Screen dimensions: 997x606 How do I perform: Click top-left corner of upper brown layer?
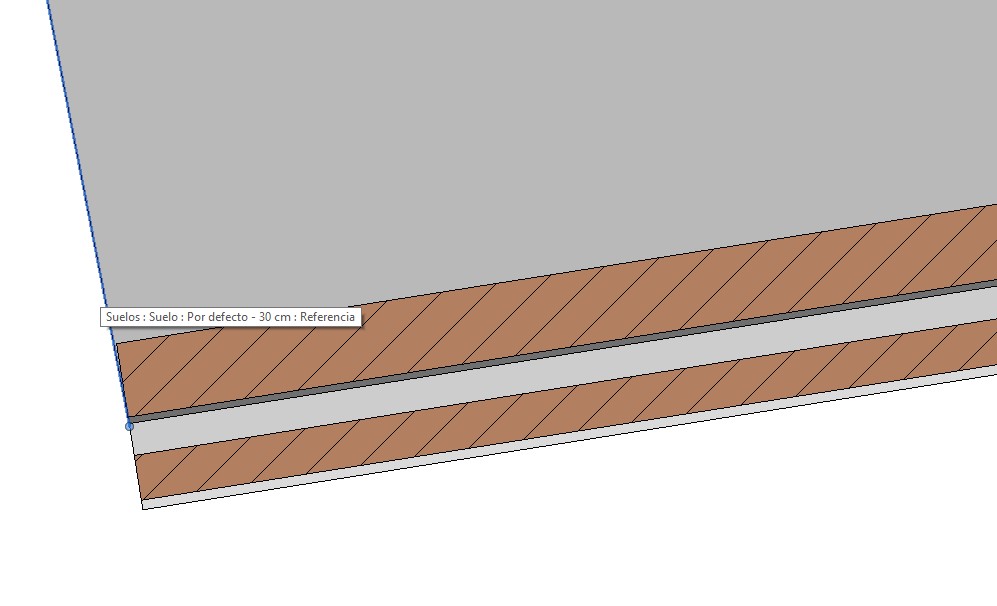point(117,345)
